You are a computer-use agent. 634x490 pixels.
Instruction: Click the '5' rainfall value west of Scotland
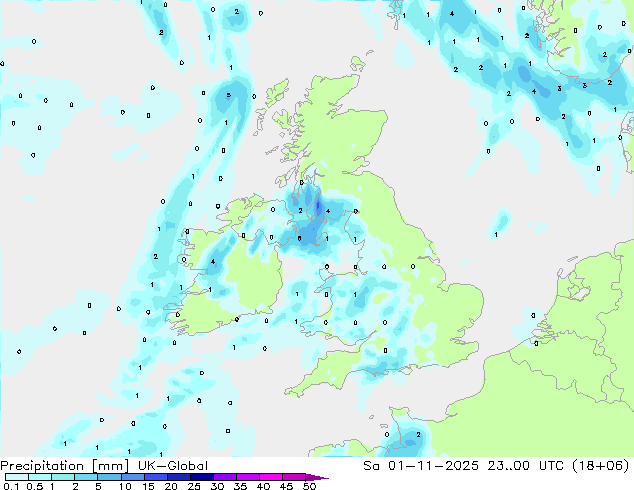pos(228,95)
